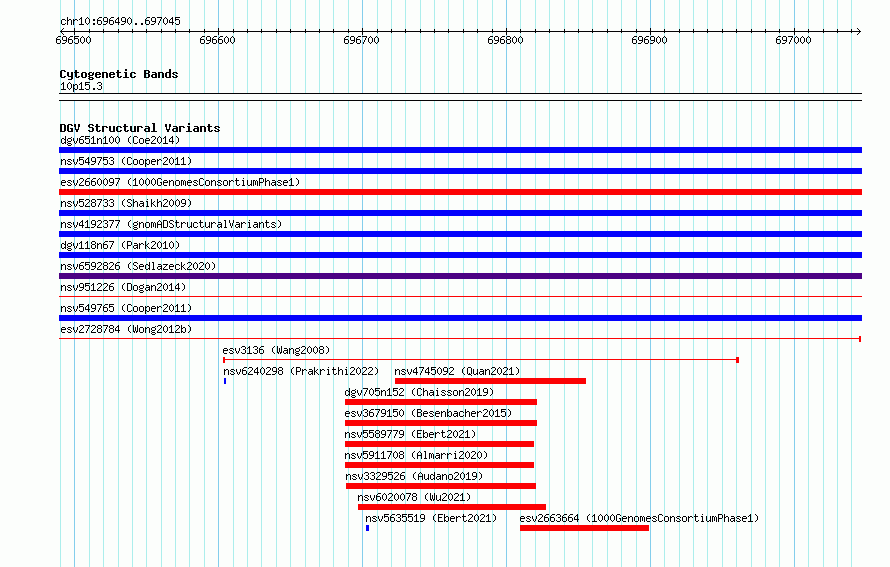
Task: Click ruler position 696600
Action: [x=217, y=40]
